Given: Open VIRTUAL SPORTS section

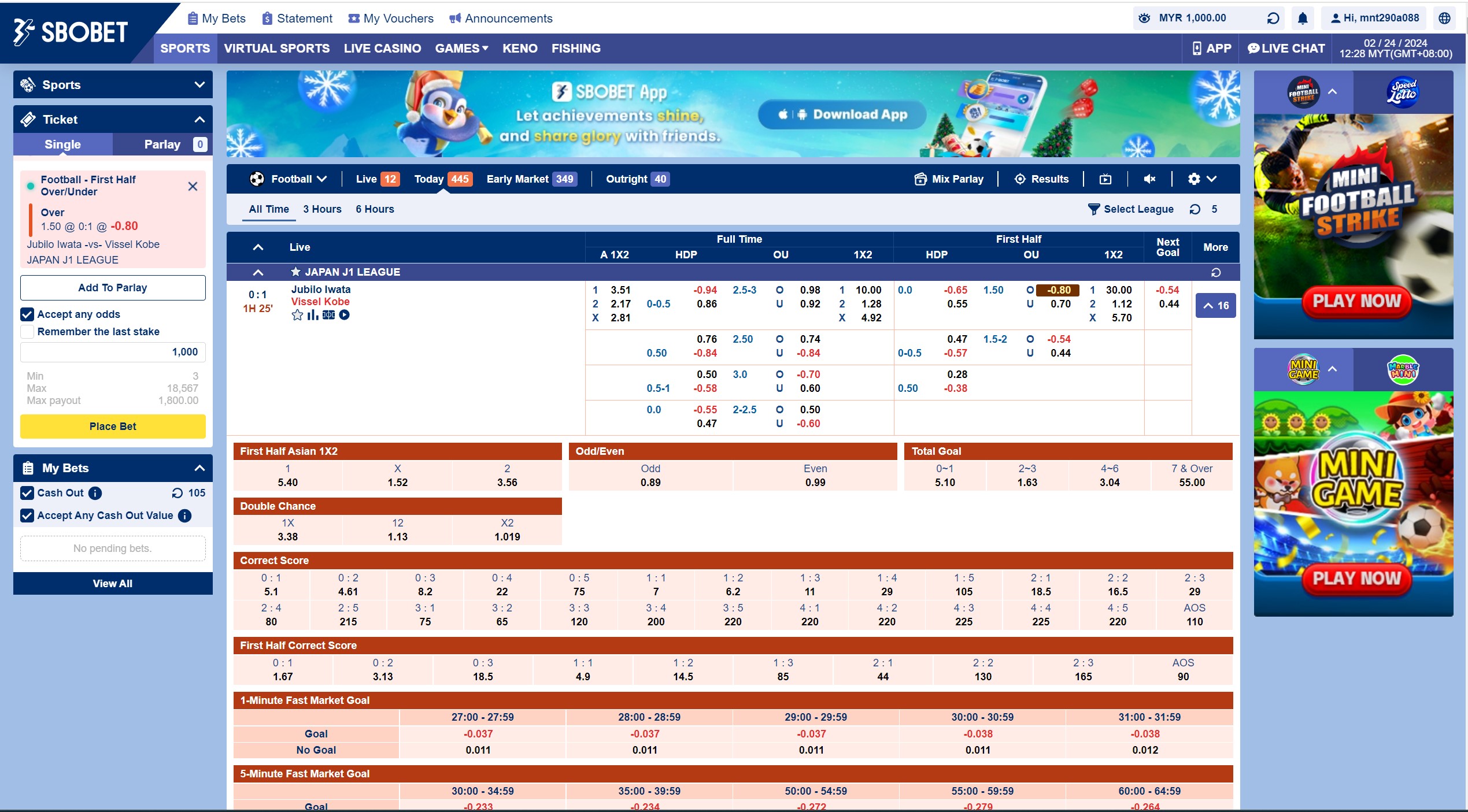Looking at the screenshot, I should pyautogui.click(x=277, y=49).
